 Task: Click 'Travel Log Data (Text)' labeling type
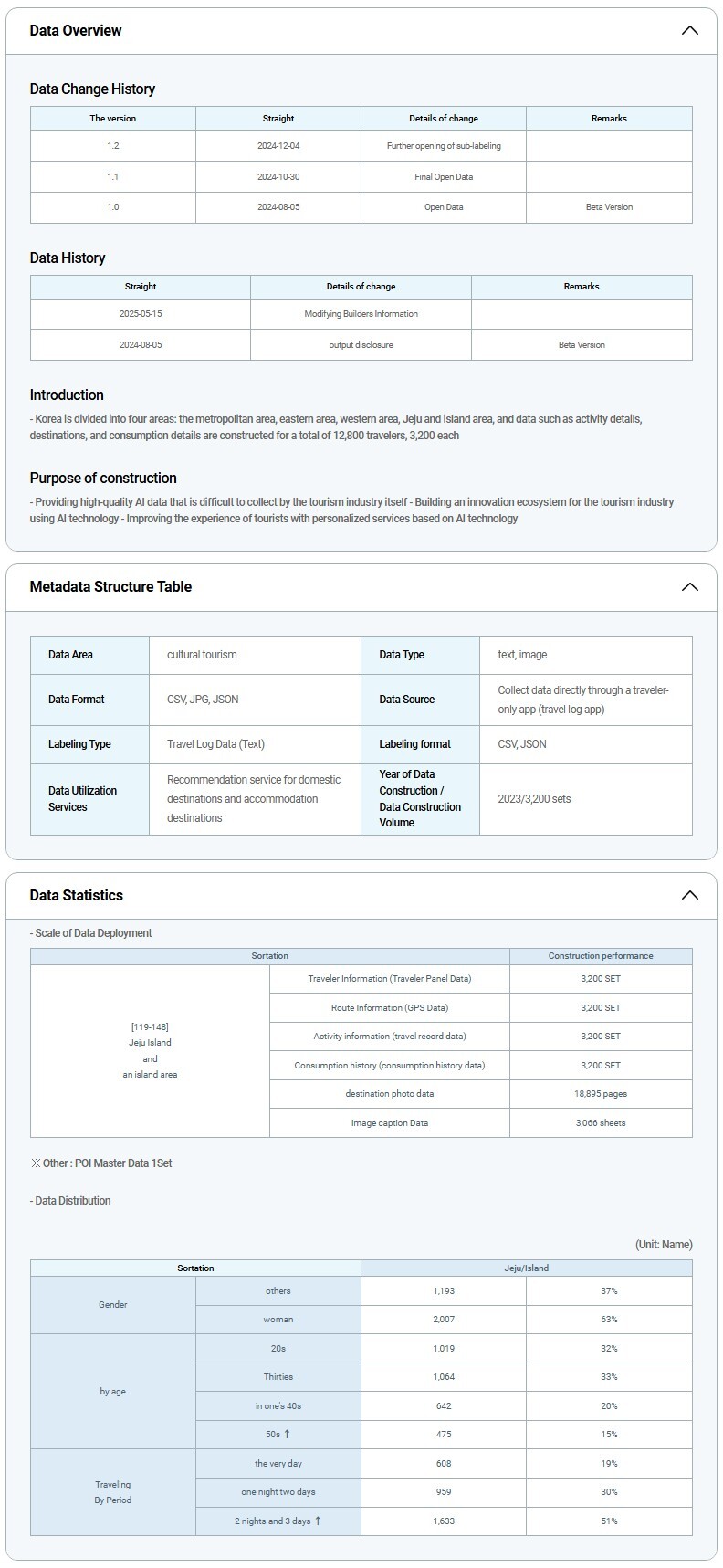click(x=215, y=744)
